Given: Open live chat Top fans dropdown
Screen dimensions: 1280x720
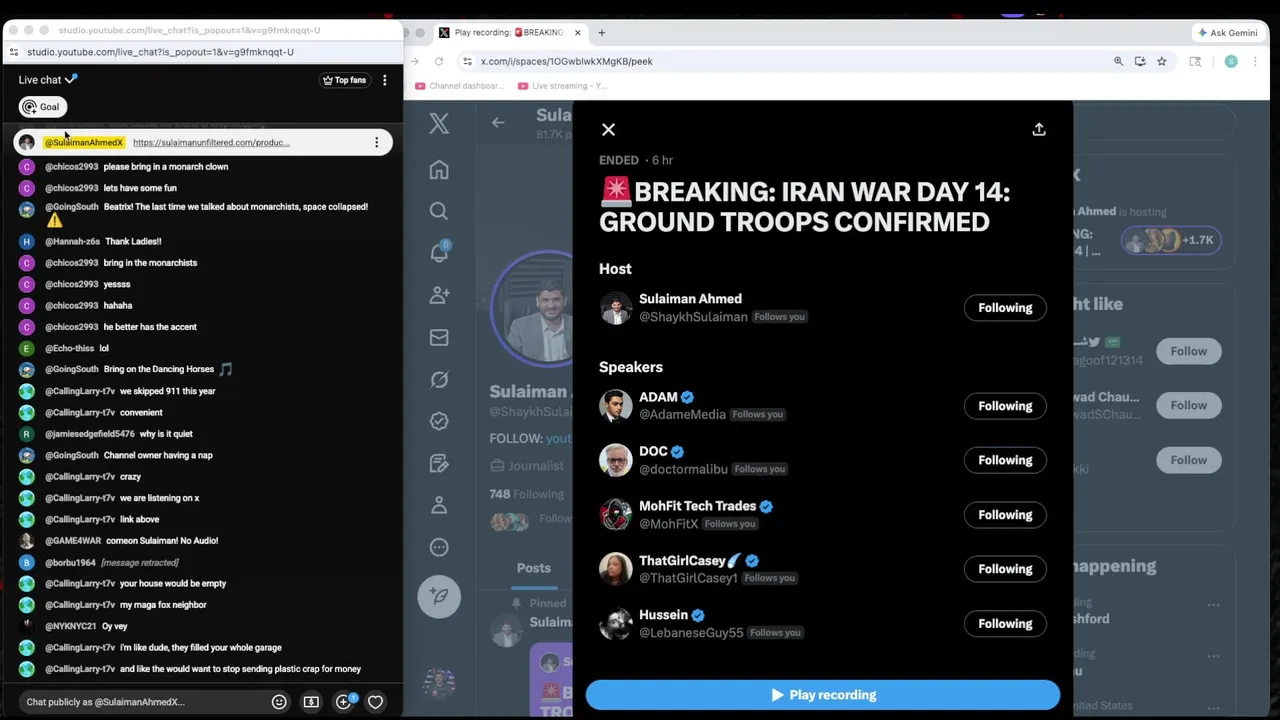Looking at the screenshot, I should click(x=343, y=80).
